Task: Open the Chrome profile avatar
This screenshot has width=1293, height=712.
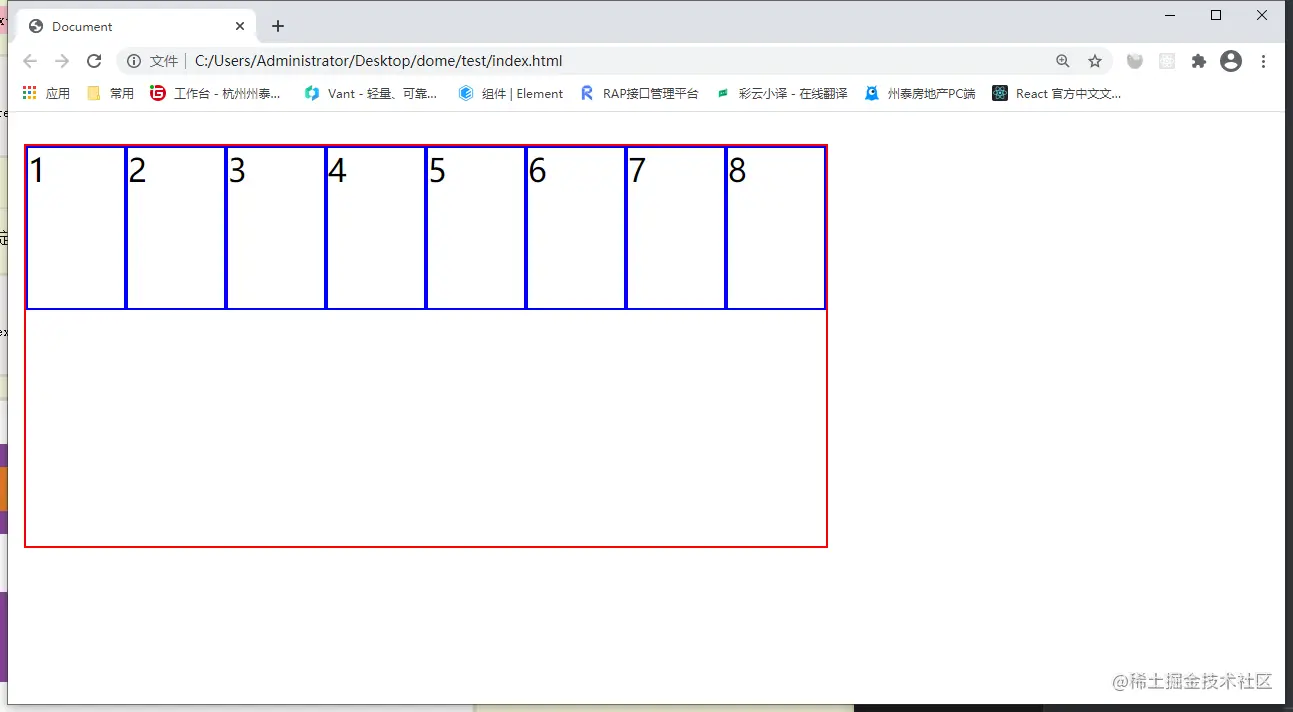Action: point(1230,60)
